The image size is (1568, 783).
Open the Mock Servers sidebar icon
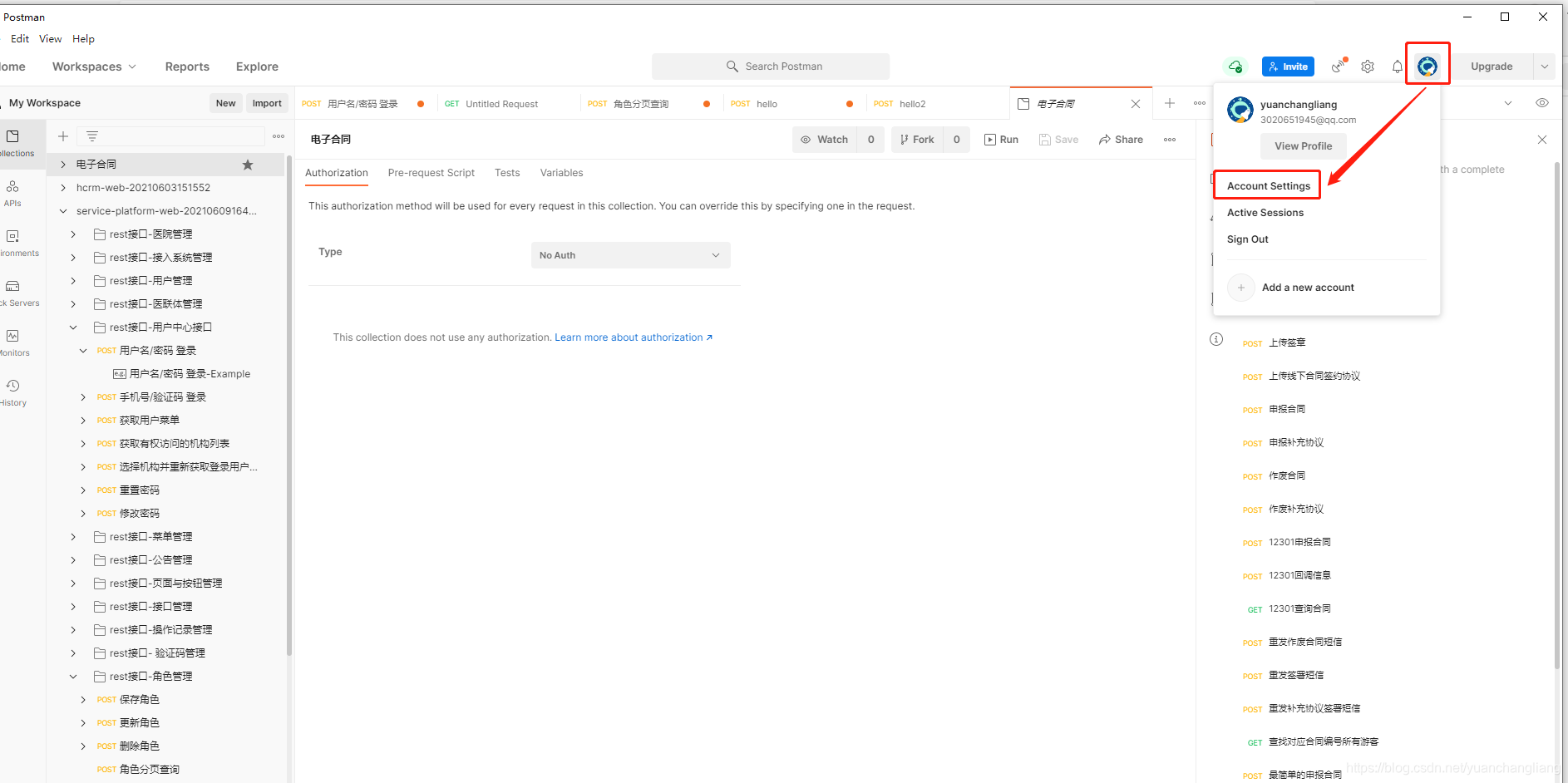point(12,286)
